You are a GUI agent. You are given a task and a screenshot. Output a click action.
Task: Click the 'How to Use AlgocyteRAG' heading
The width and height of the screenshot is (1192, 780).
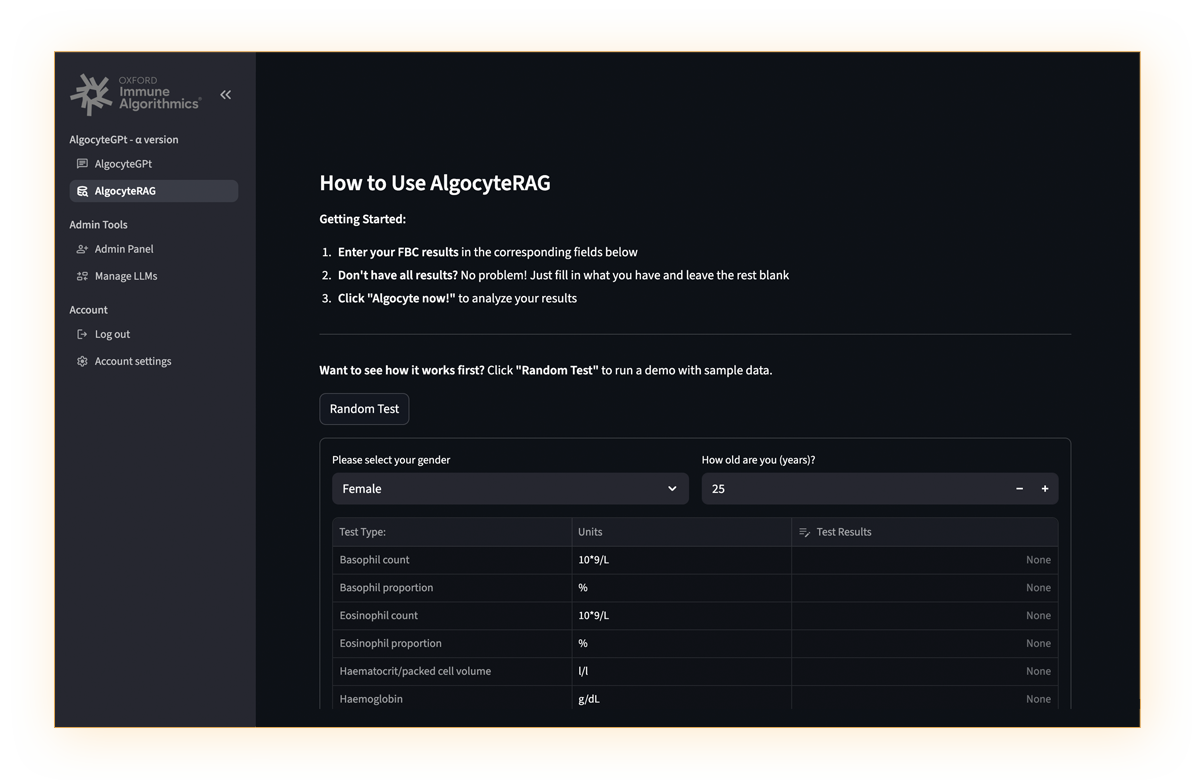[x=435, y=183]
